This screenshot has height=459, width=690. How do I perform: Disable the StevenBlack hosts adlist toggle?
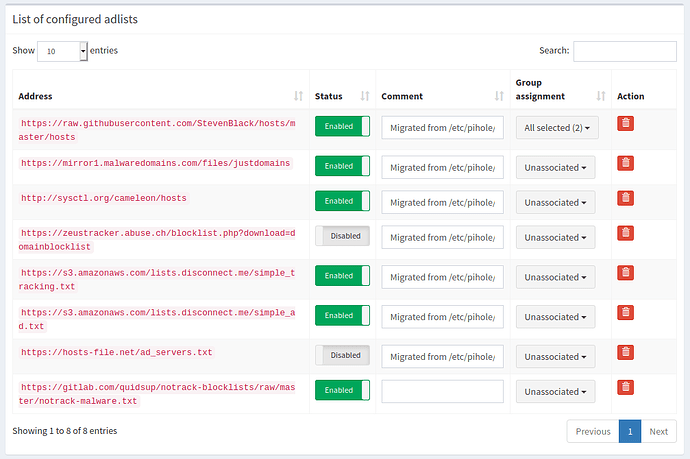point(342,126)
